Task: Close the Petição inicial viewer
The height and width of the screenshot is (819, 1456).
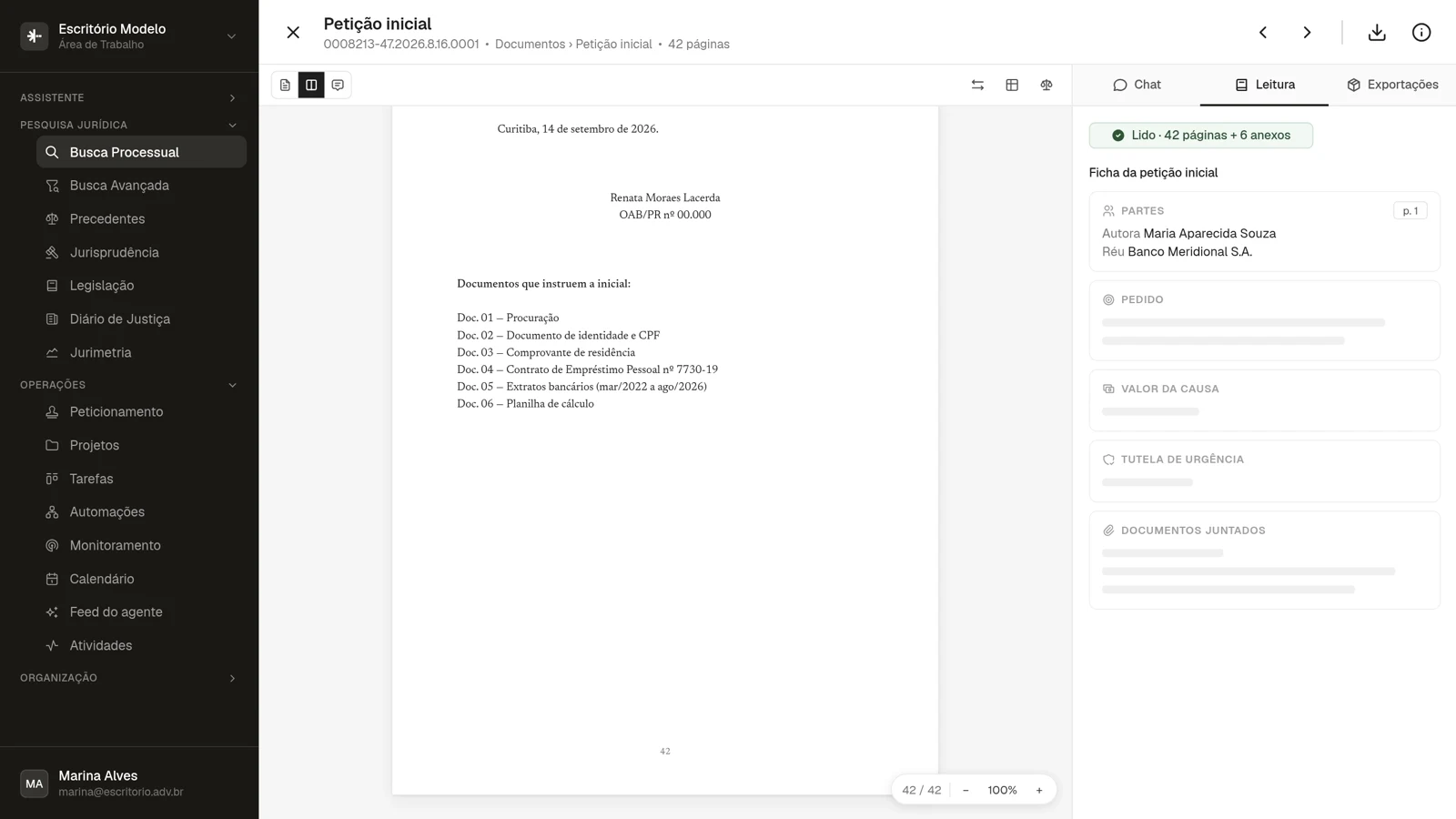Action: 293,33
